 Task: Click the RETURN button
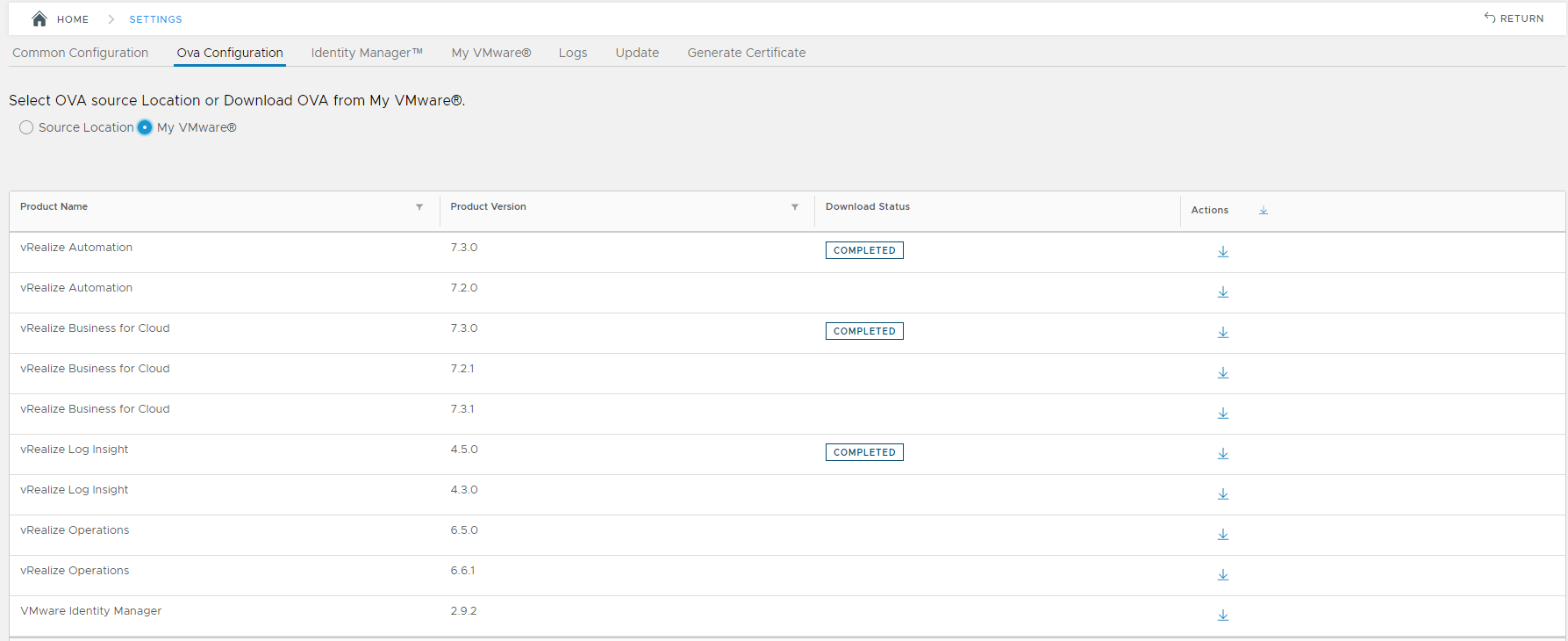tap(1514, 18)
